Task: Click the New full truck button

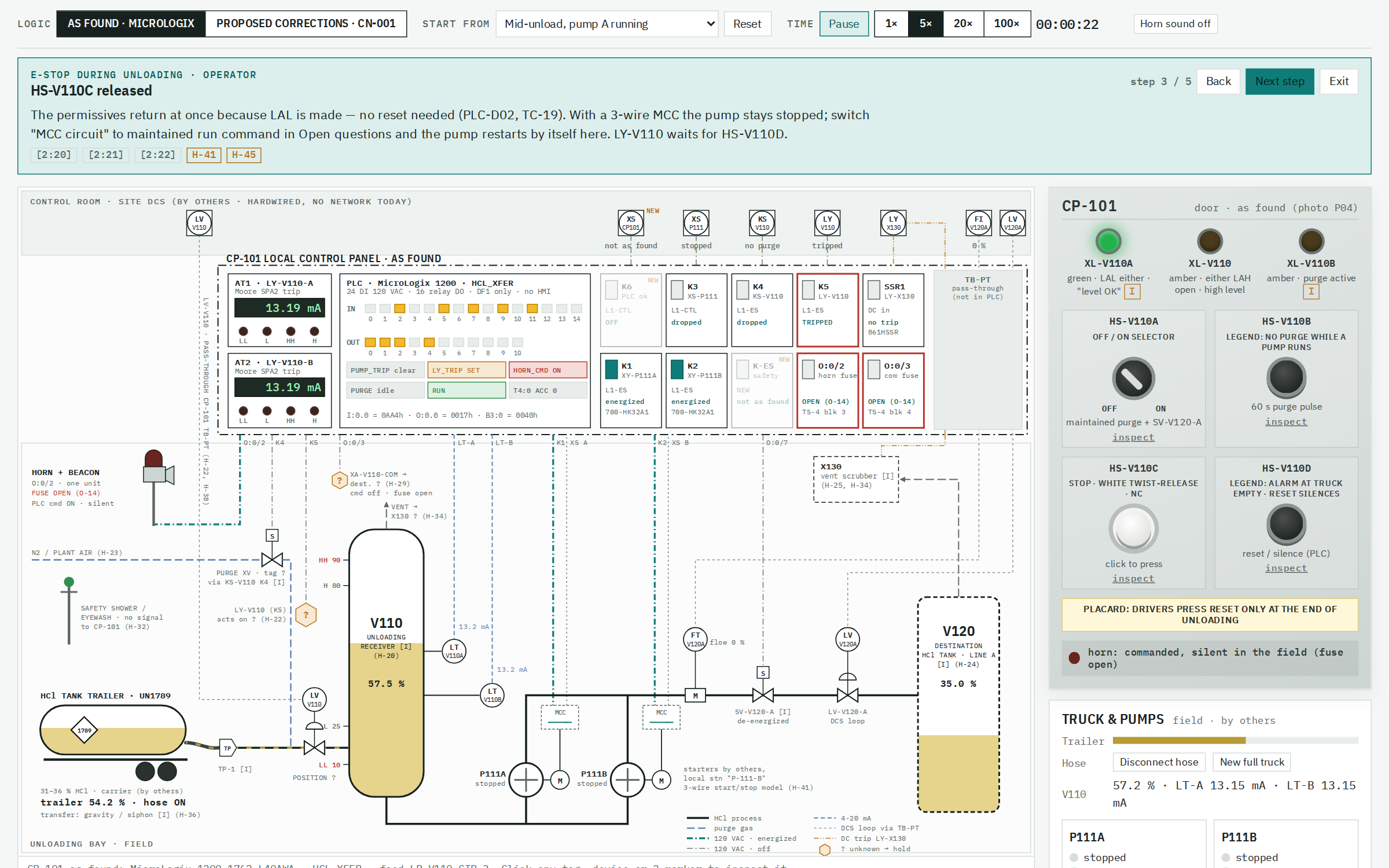Action: (1252, 762)
